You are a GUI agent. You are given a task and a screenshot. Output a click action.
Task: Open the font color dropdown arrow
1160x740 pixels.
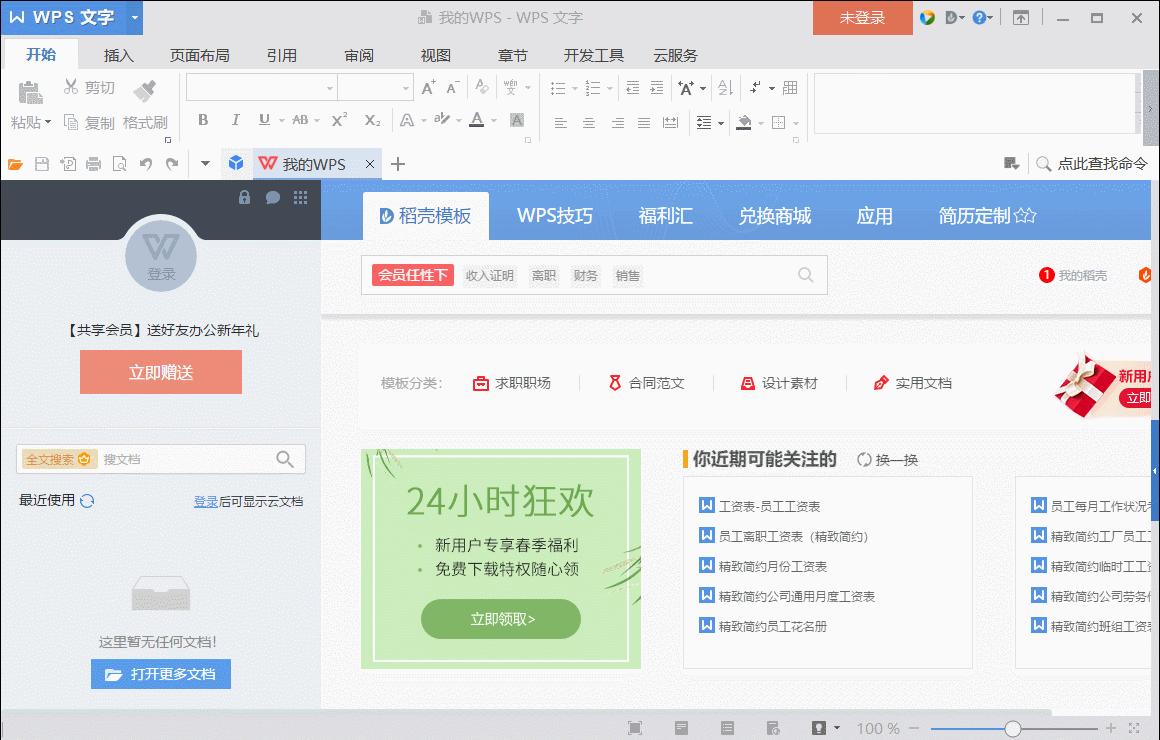click(492, 122)
